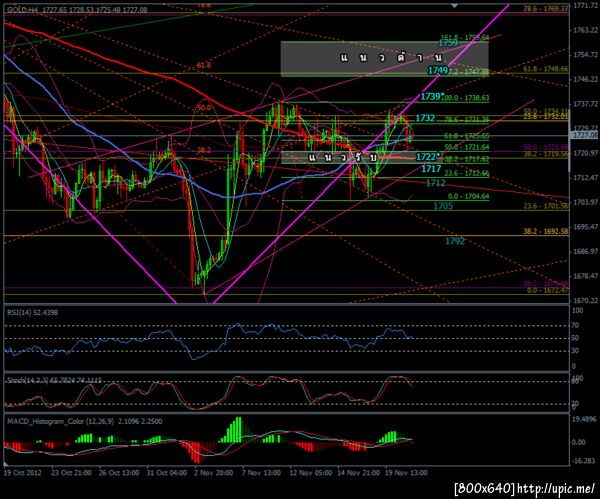600x499 pixels.
Task: Click the time axis label 26 Oct 13:00
Action: click(119, 473)
